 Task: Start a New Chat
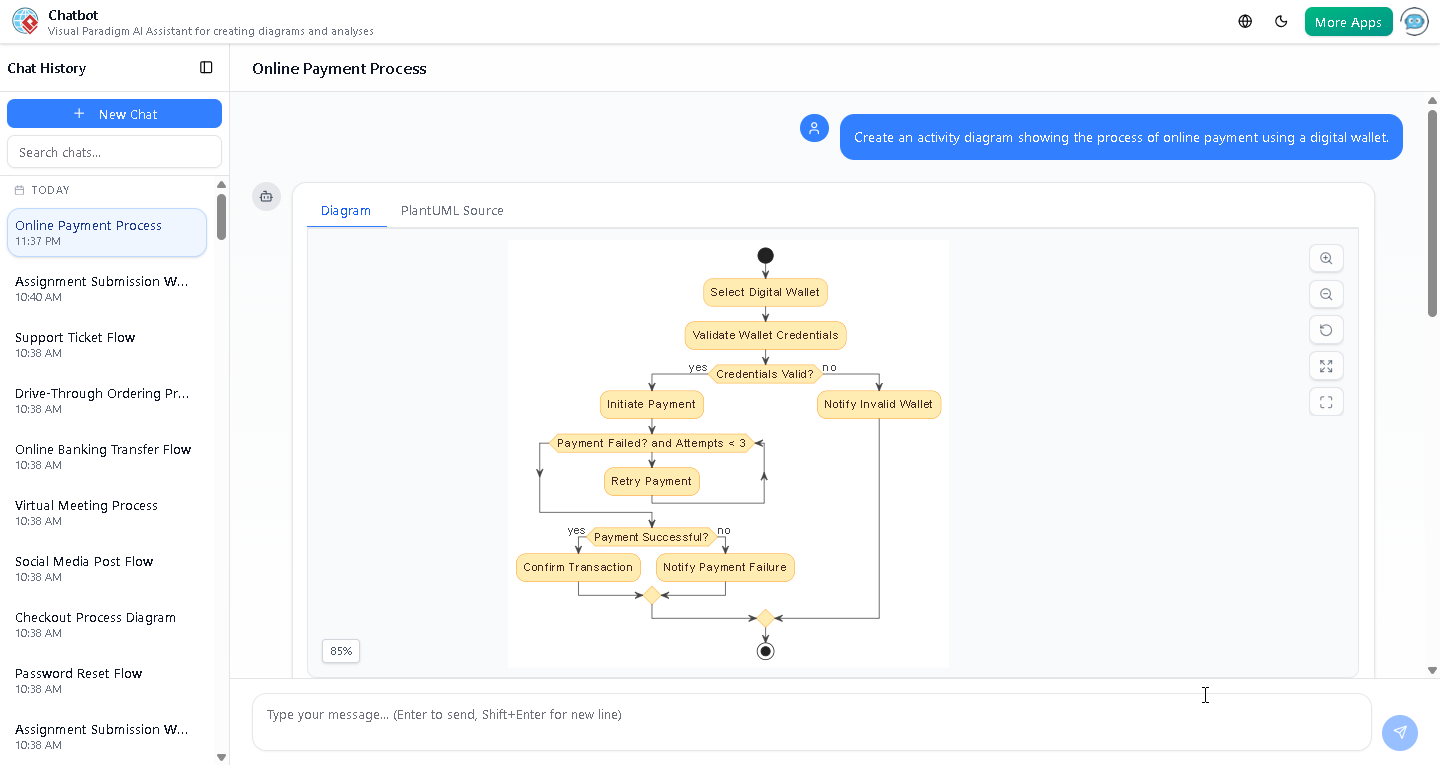pos(114,113)
